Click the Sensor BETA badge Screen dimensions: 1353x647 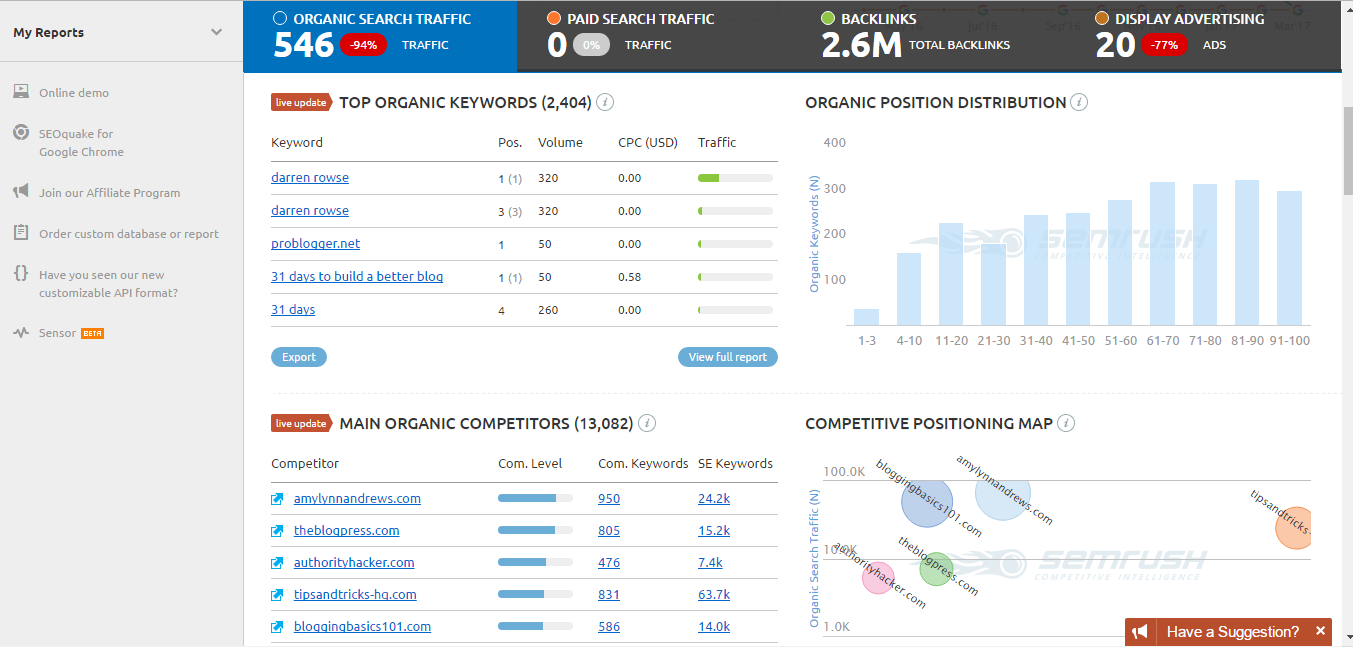point(92,333)
